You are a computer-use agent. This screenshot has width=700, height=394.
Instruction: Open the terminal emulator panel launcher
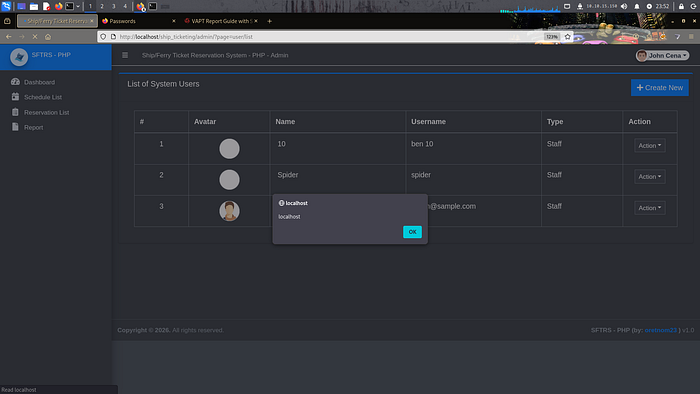[x=70, y=6]
